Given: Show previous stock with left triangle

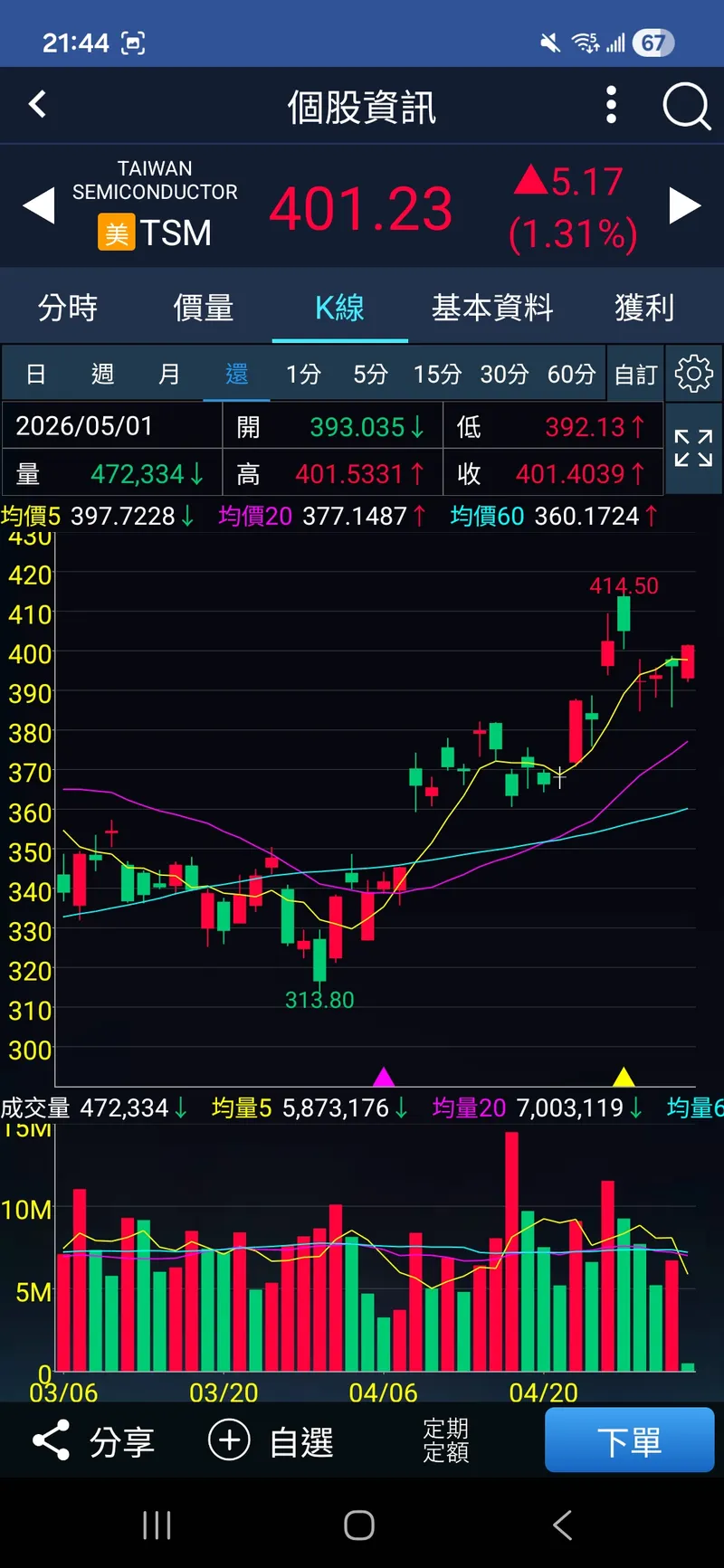Looking at the screenshot, I should coord(39,206).
